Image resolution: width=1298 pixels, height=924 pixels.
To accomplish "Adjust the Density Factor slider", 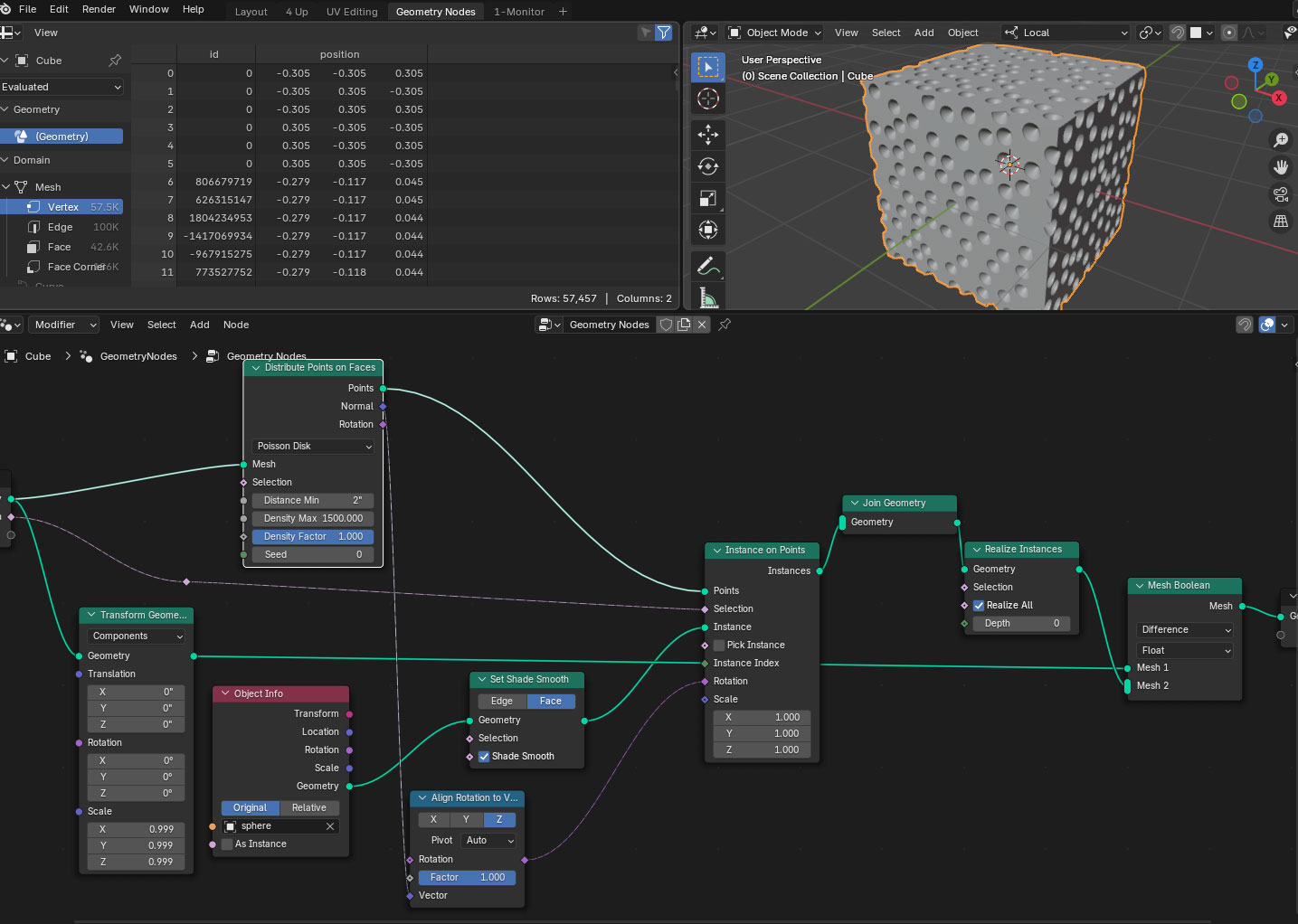I will click(x=313, y=537).
